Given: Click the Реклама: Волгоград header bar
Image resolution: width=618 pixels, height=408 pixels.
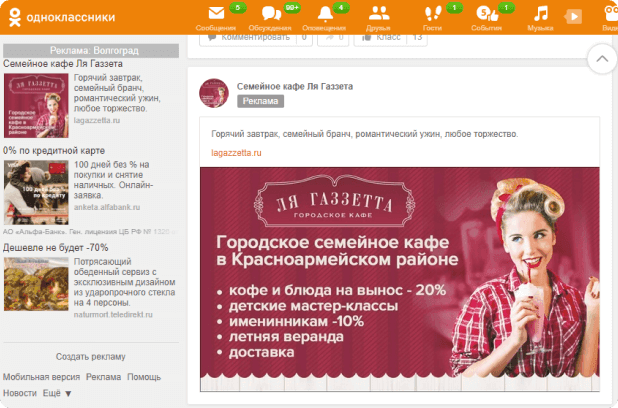Looking at the screenshot, I should [x=91, y=50].
